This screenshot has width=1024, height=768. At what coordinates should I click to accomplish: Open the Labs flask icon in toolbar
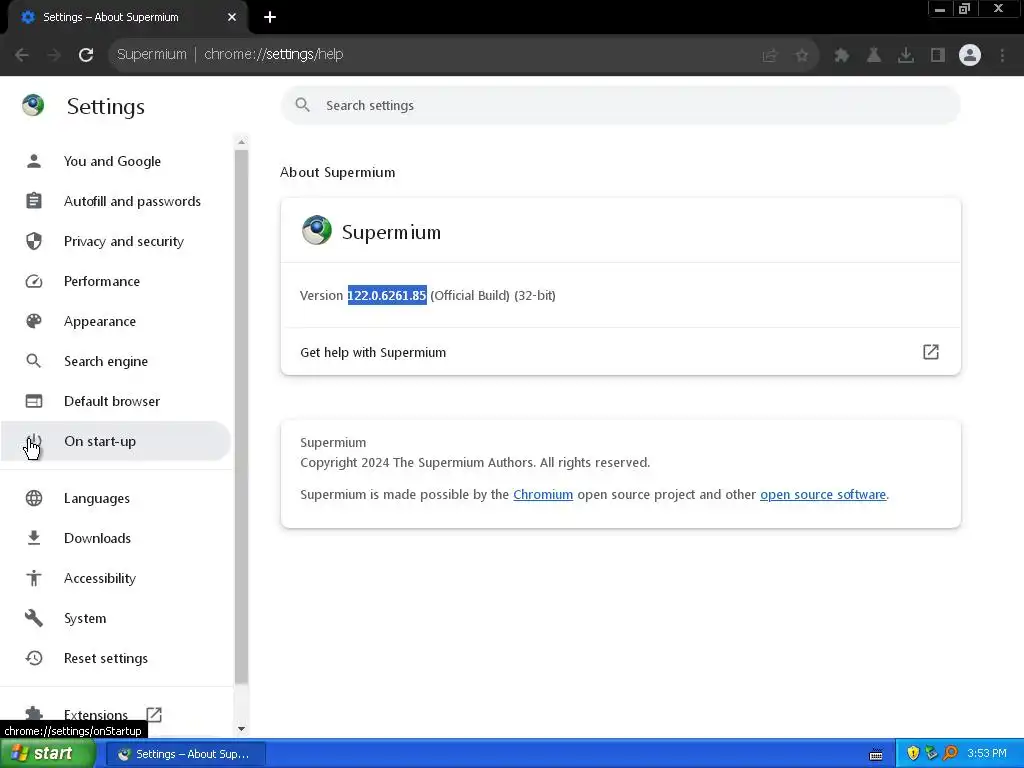874,56
